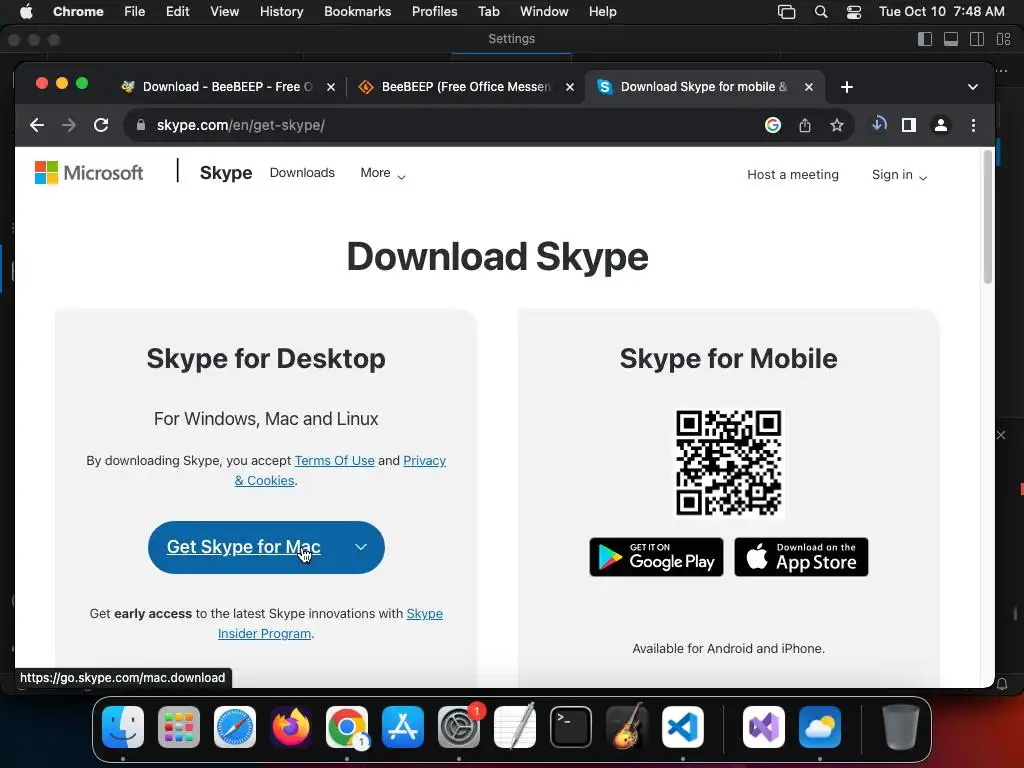Open the File menu
The height and width of the screenshot is (768, 1024).
click(135, 11)
